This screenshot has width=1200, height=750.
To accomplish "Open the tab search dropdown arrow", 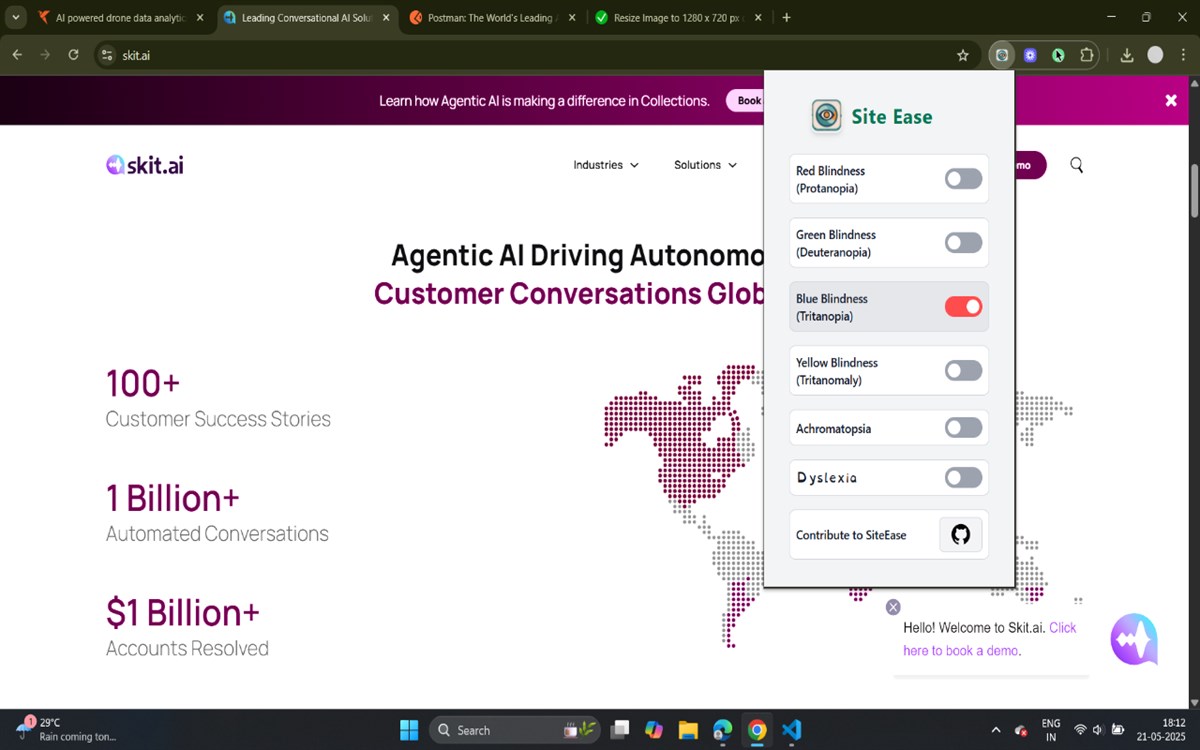I will [17, 17].
